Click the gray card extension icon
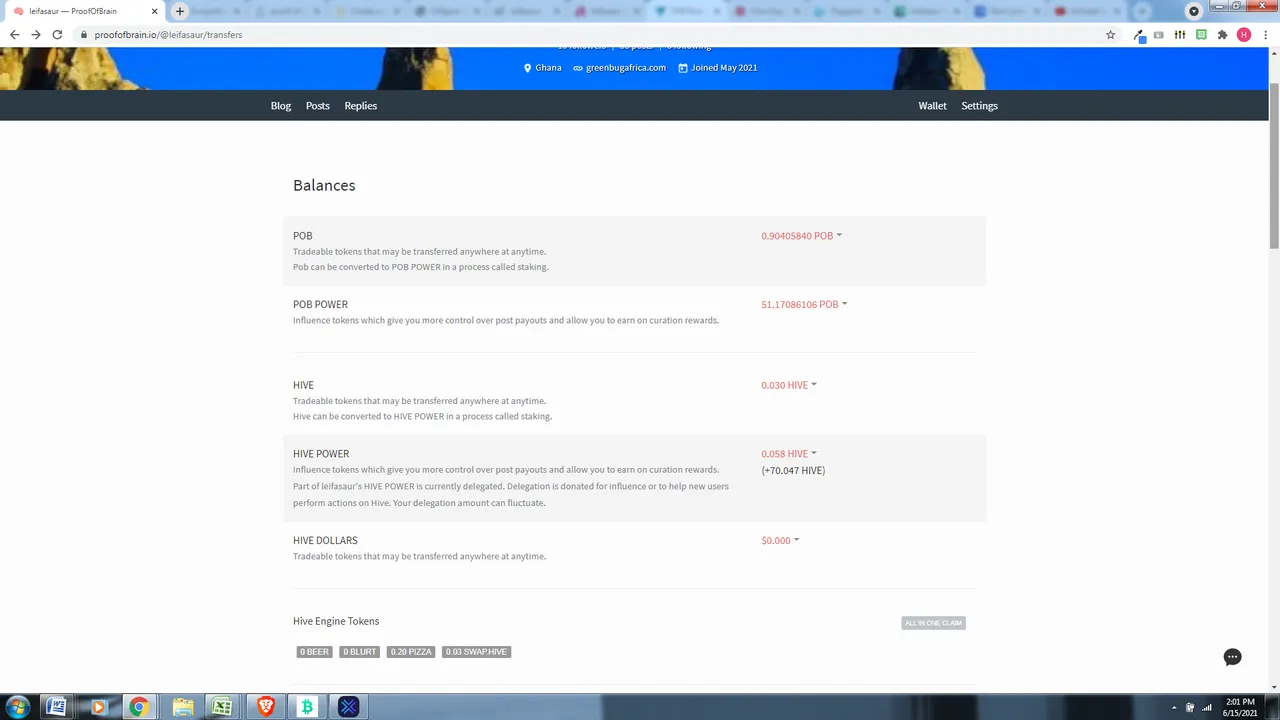 coord(1159,35)
